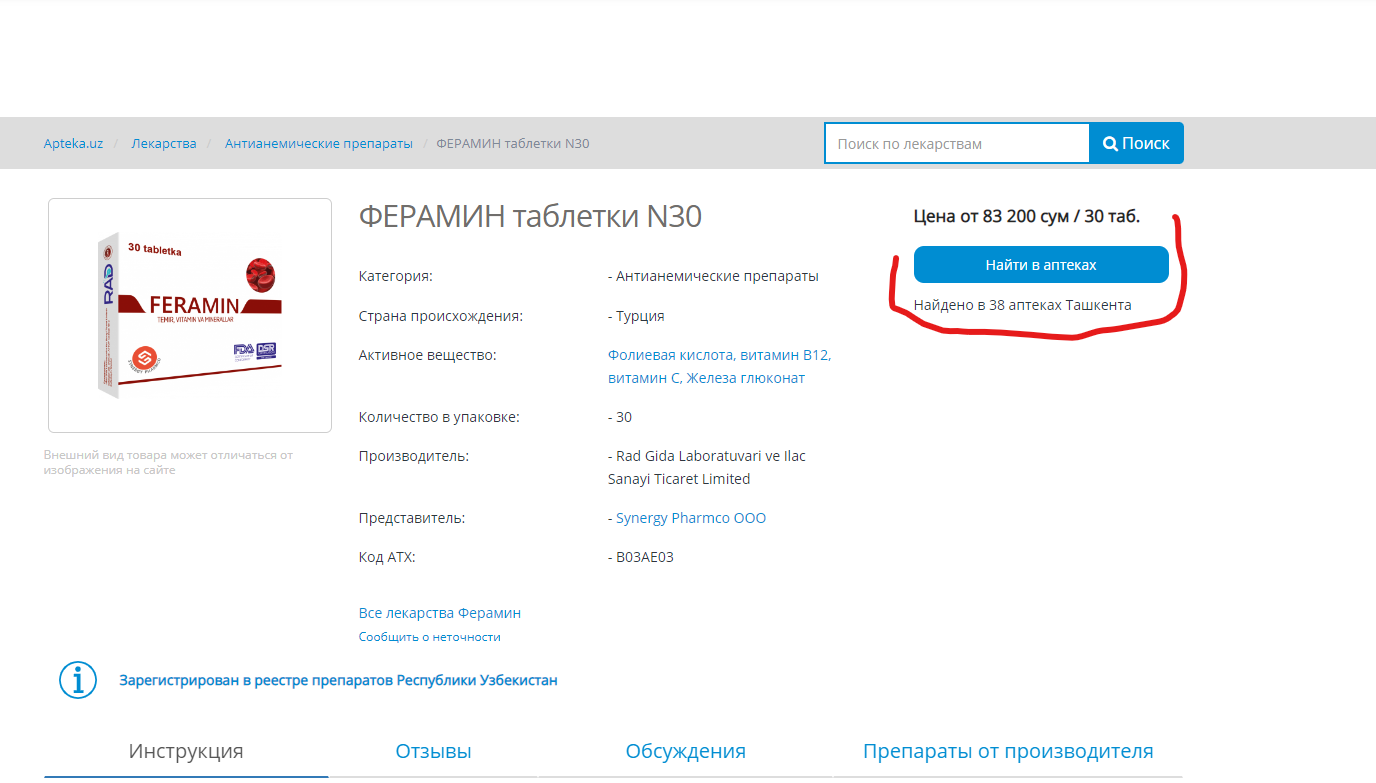
Task: Go to the Лекарства breadcrumb
Action: point(164,144)
